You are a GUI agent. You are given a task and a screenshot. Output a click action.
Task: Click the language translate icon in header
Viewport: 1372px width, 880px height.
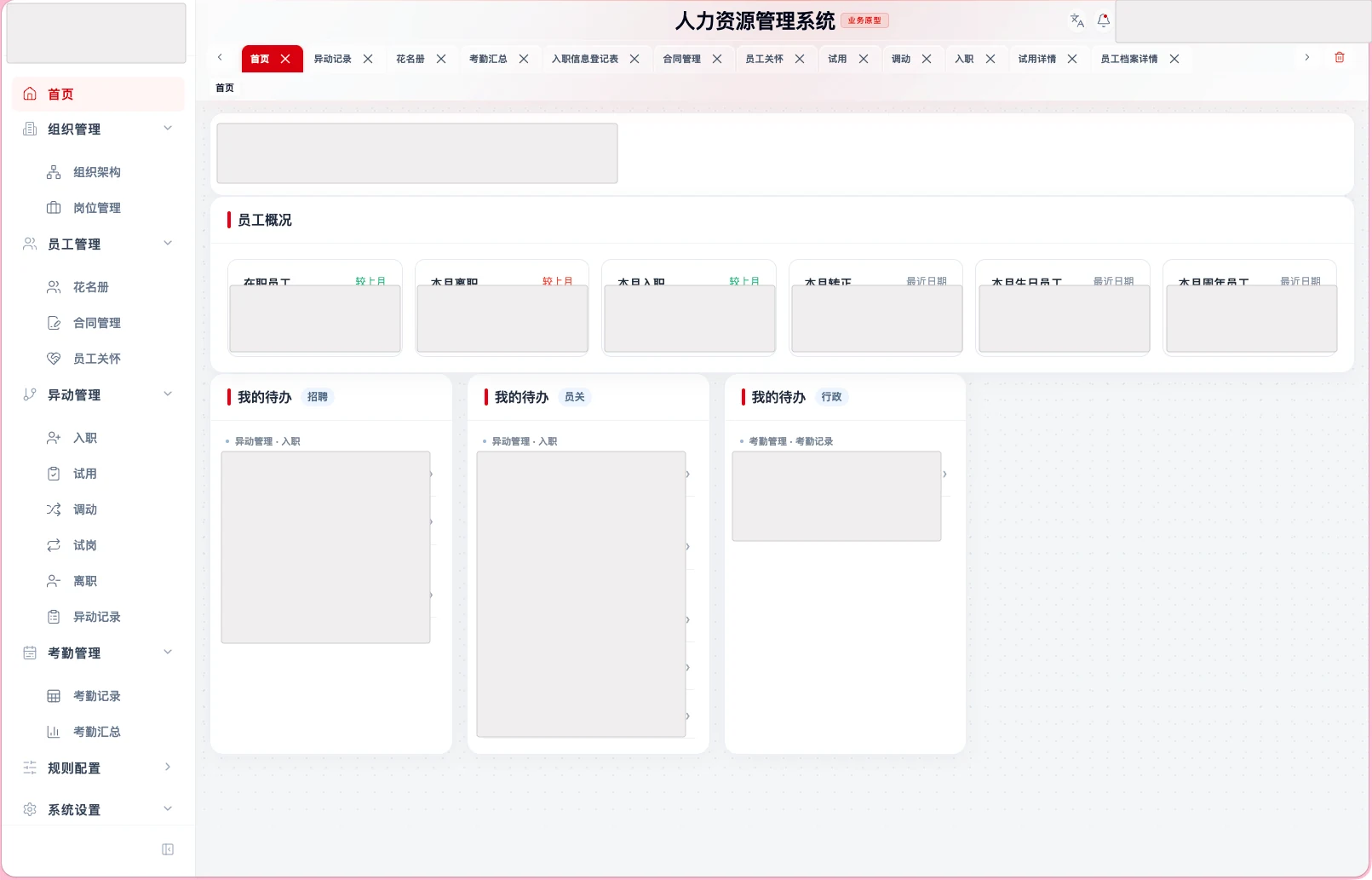(x=1077, y=20)
